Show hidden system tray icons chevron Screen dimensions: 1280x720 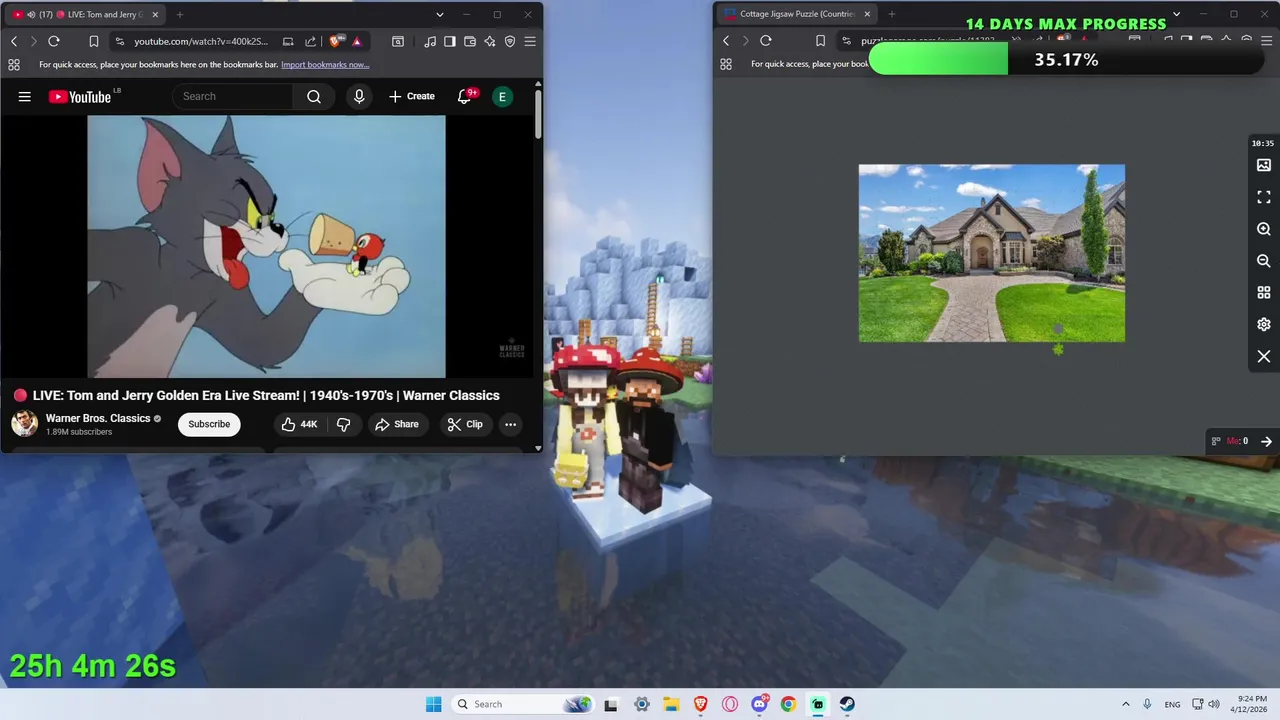(1125, 704)
